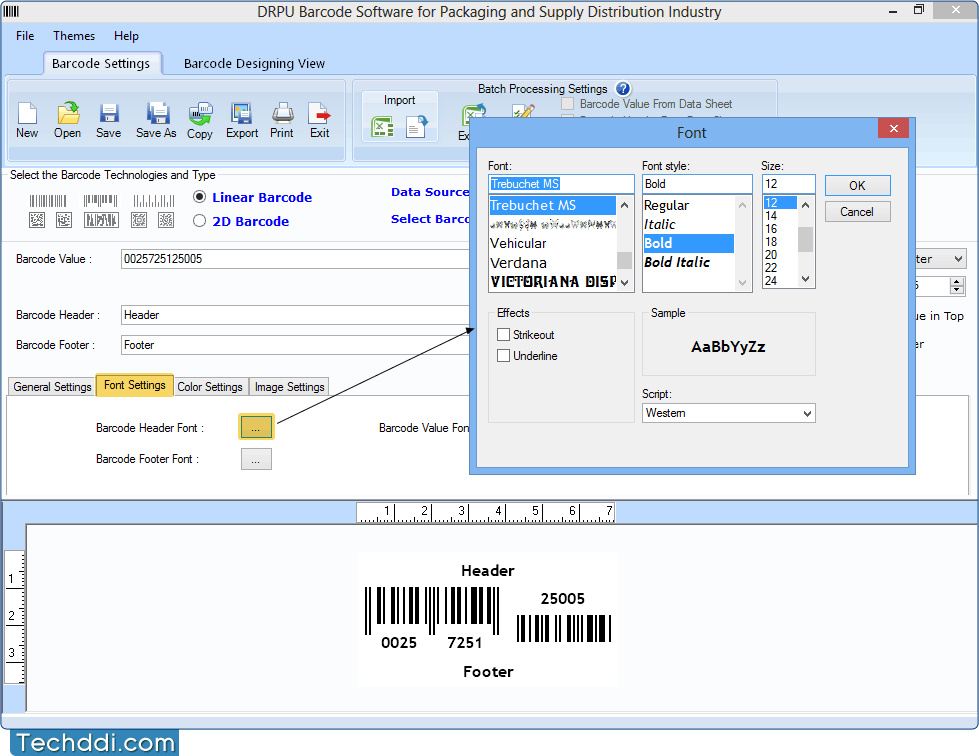Open Batch Processing help icon
Image resolution: width=979 pixels, height=756 pixels.
point(622,89)
